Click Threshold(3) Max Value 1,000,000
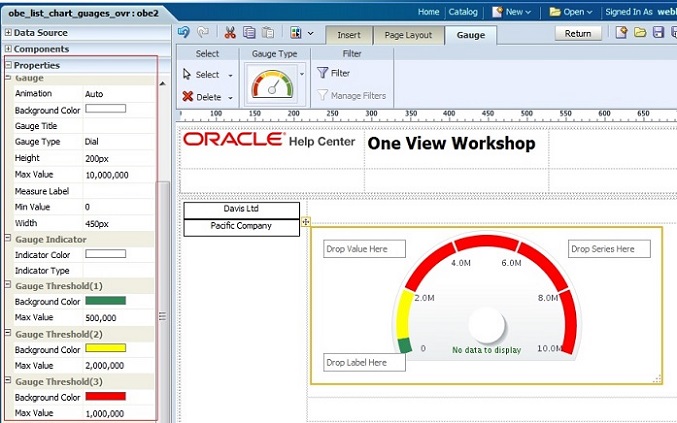This screenshot has width=677, height=423. click(x=104, y=414)
